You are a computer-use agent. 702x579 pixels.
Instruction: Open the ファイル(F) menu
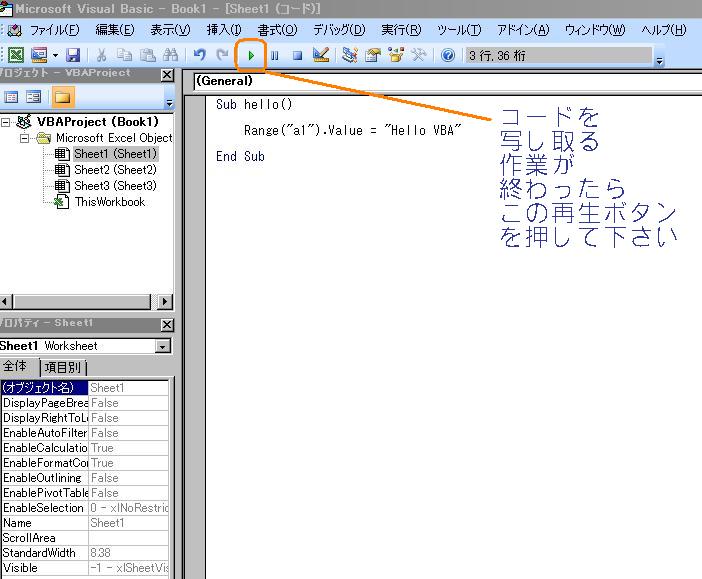(x=54, y=30)
